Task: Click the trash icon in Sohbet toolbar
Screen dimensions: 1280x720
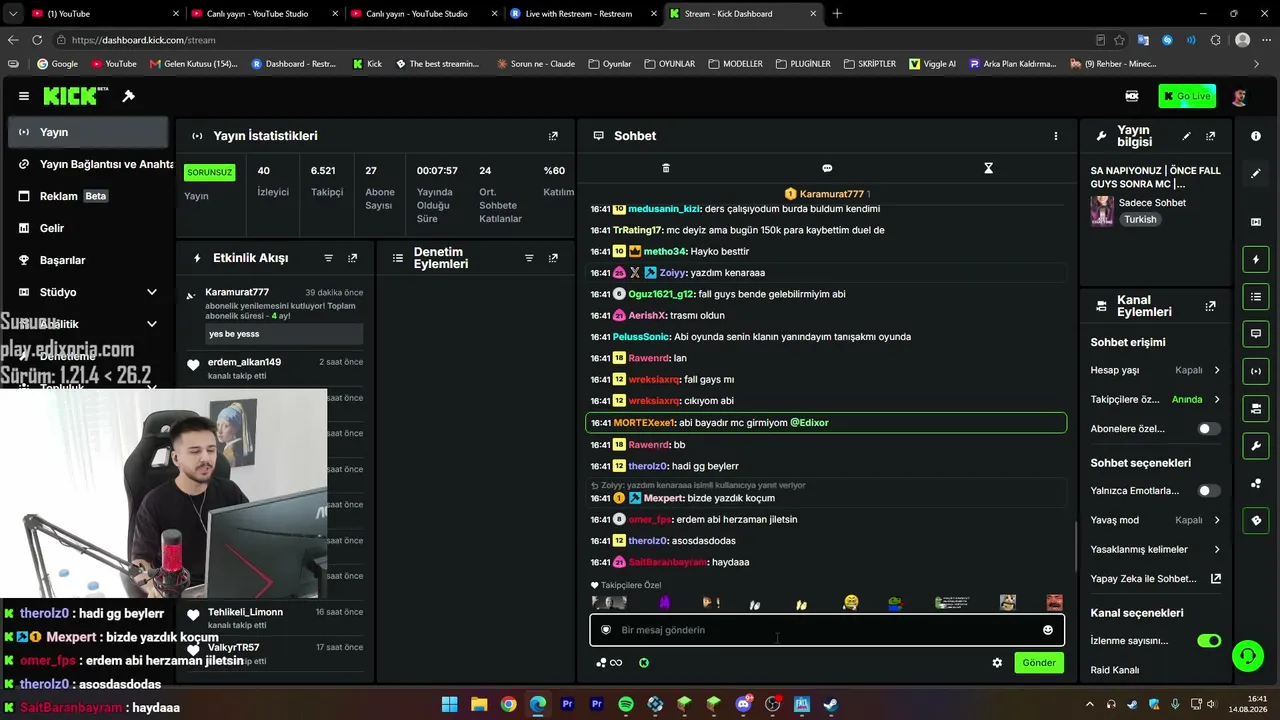Action: tap(666, 168)
